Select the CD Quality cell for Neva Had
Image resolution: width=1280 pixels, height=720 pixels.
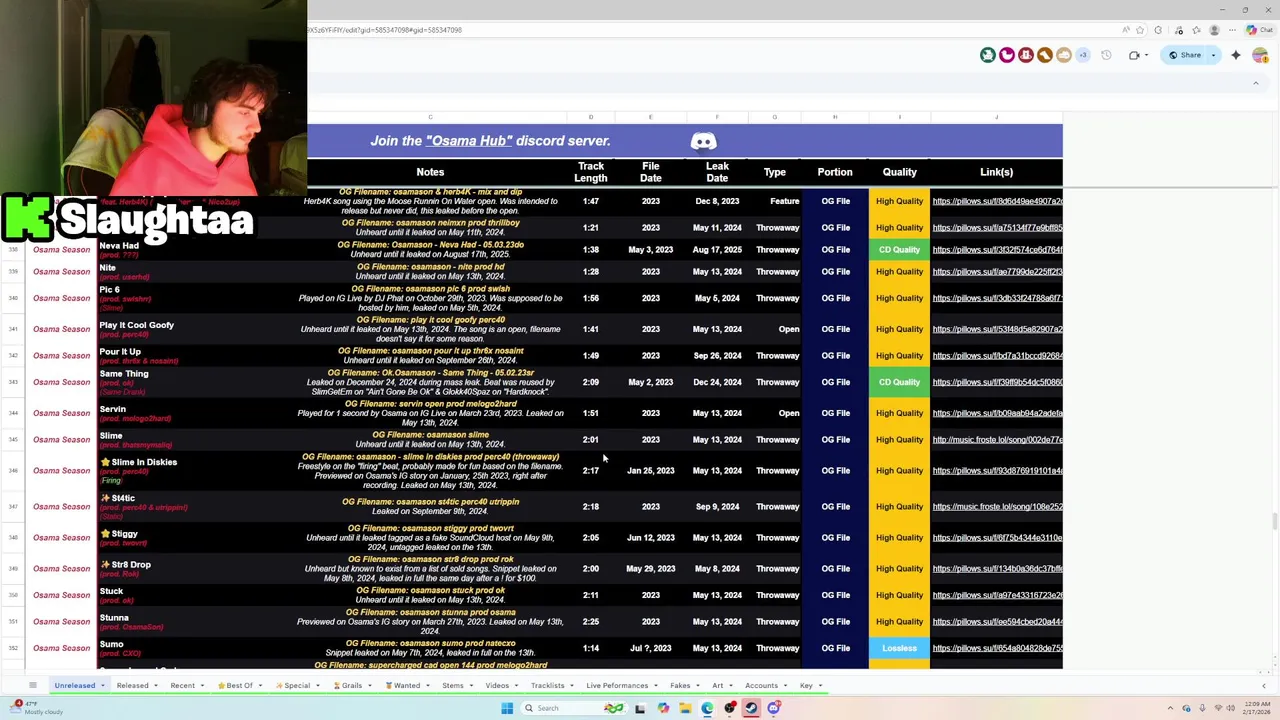(x=899, y=250)
